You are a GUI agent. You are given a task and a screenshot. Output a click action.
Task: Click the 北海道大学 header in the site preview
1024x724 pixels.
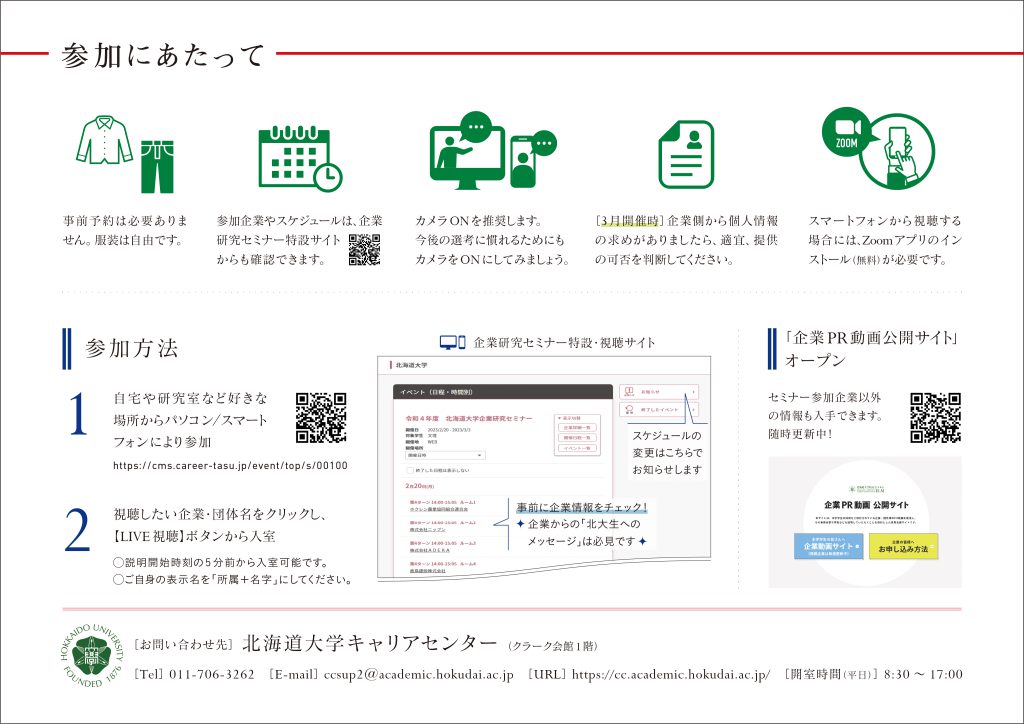pyautogui.click(x=411, y=366)
